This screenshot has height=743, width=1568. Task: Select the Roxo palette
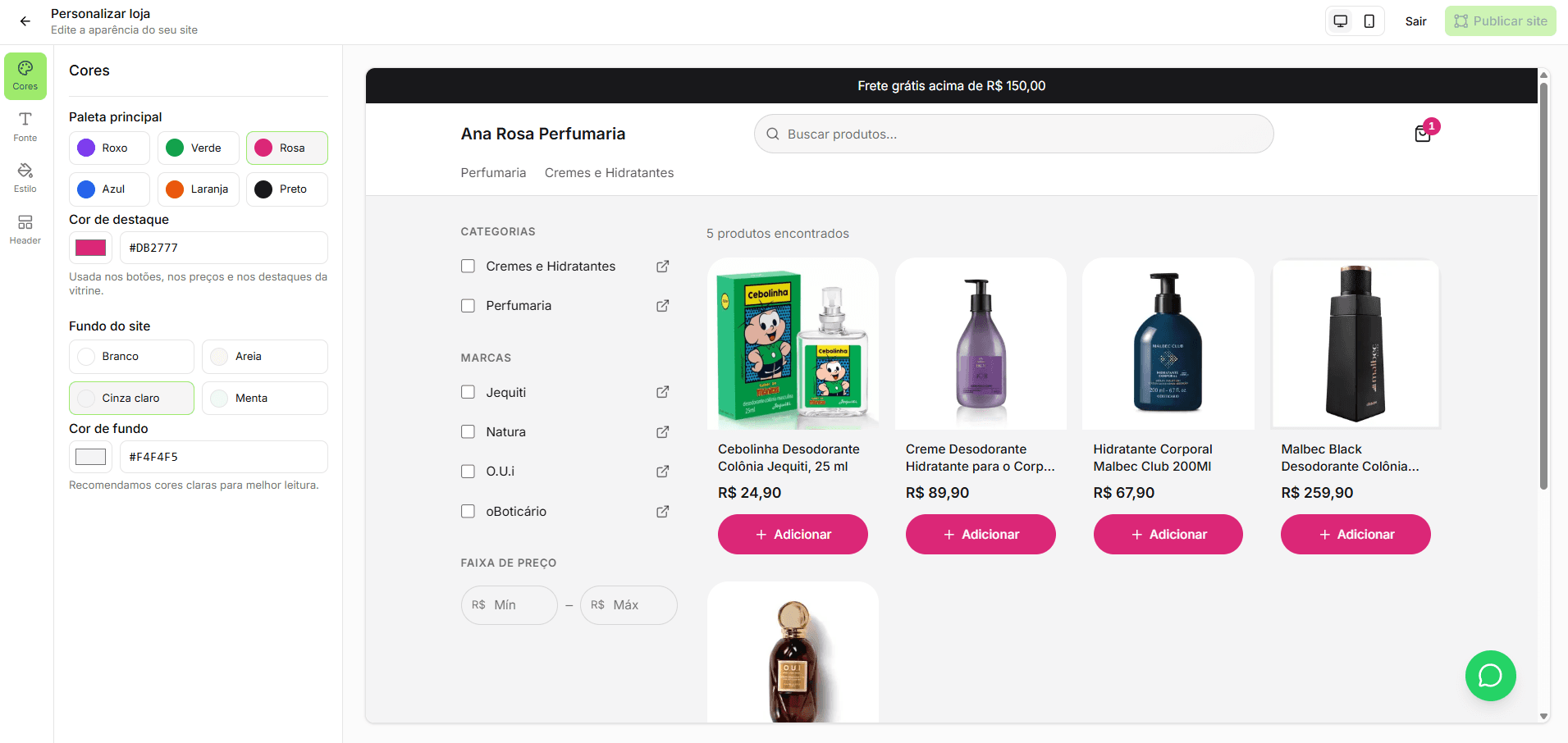point(109,148)
